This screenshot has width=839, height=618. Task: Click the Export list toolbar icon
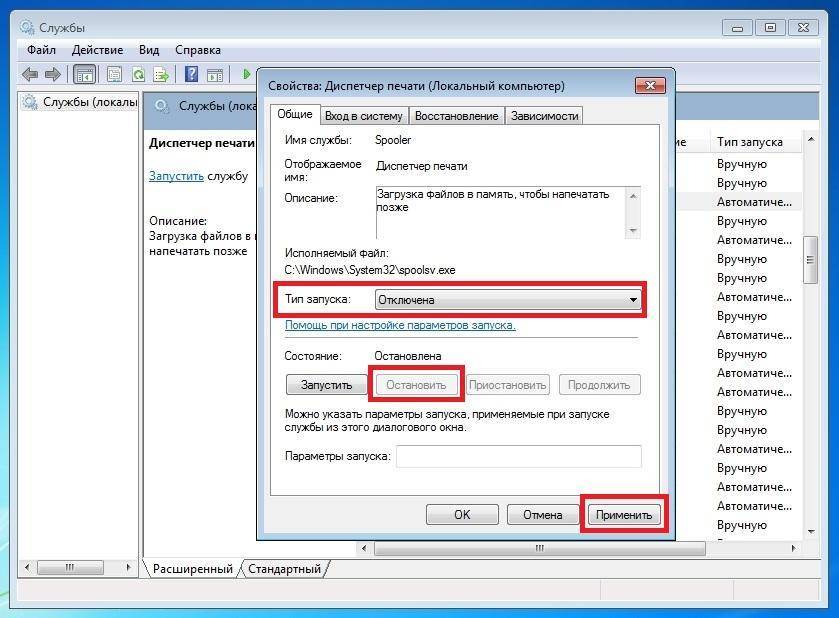click(161, 74)
